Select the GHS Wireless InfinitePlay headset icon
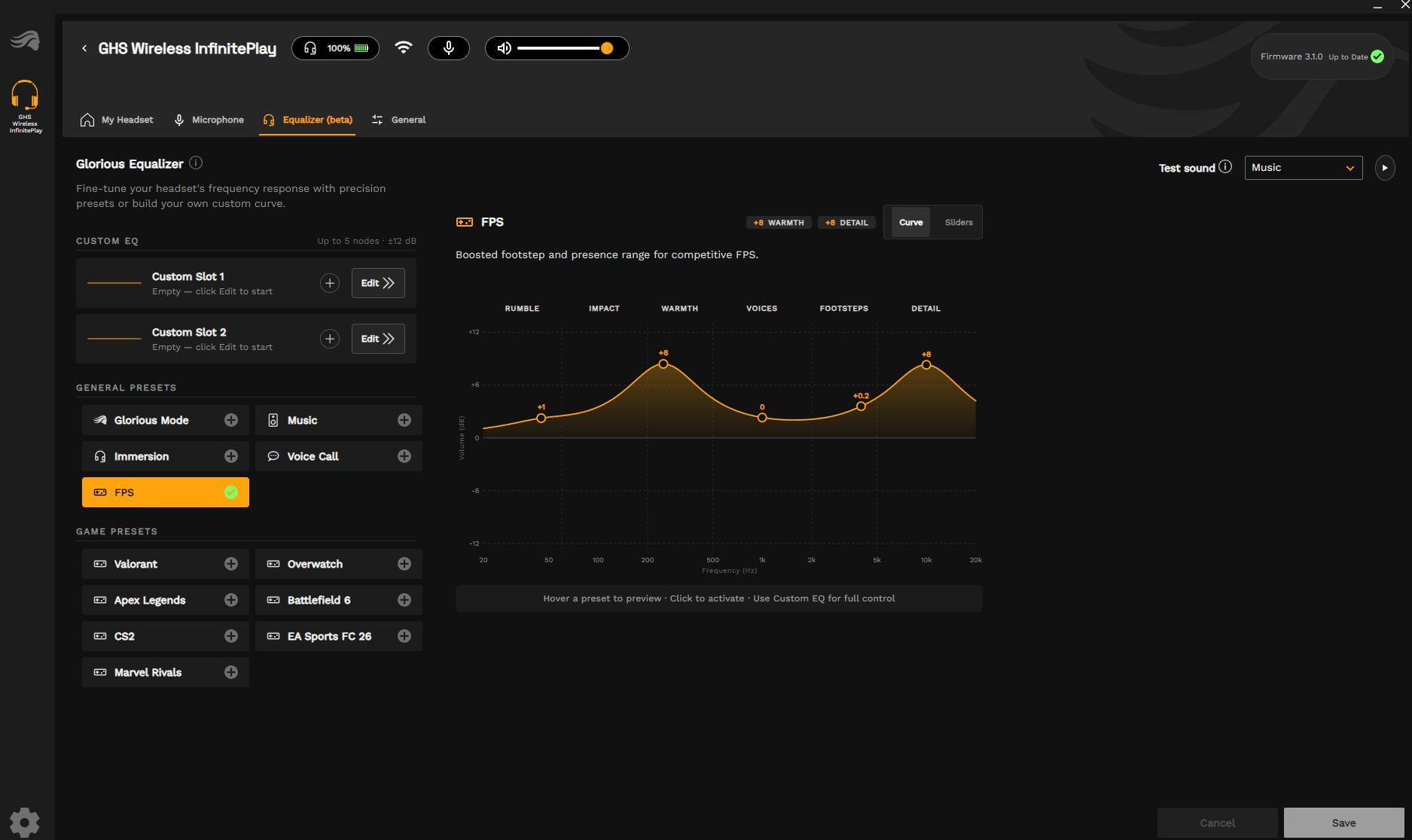Viewport: 1412px width, 840px height. [x=25, y=106]
